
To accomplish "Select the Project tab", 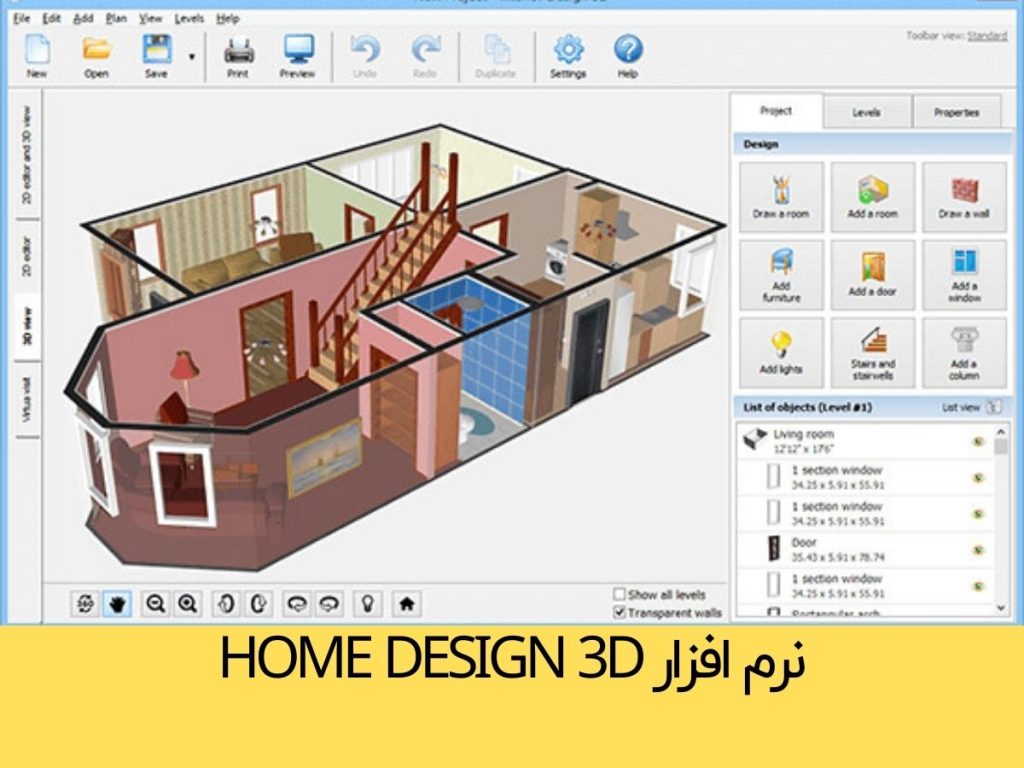I will [776, 111].
